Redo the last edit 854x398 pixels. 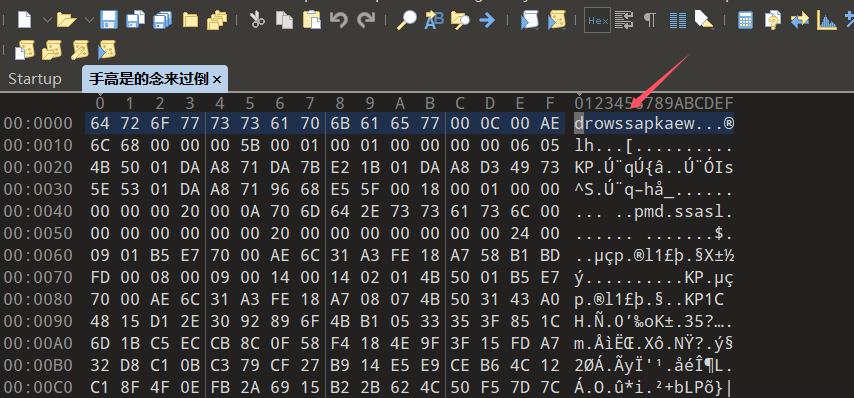tap(365, 21)
